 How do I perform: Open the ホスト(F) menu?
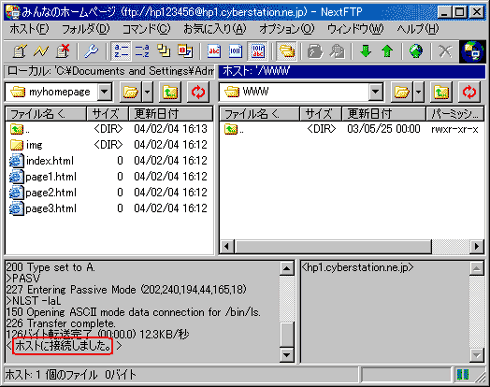[29, 29]
